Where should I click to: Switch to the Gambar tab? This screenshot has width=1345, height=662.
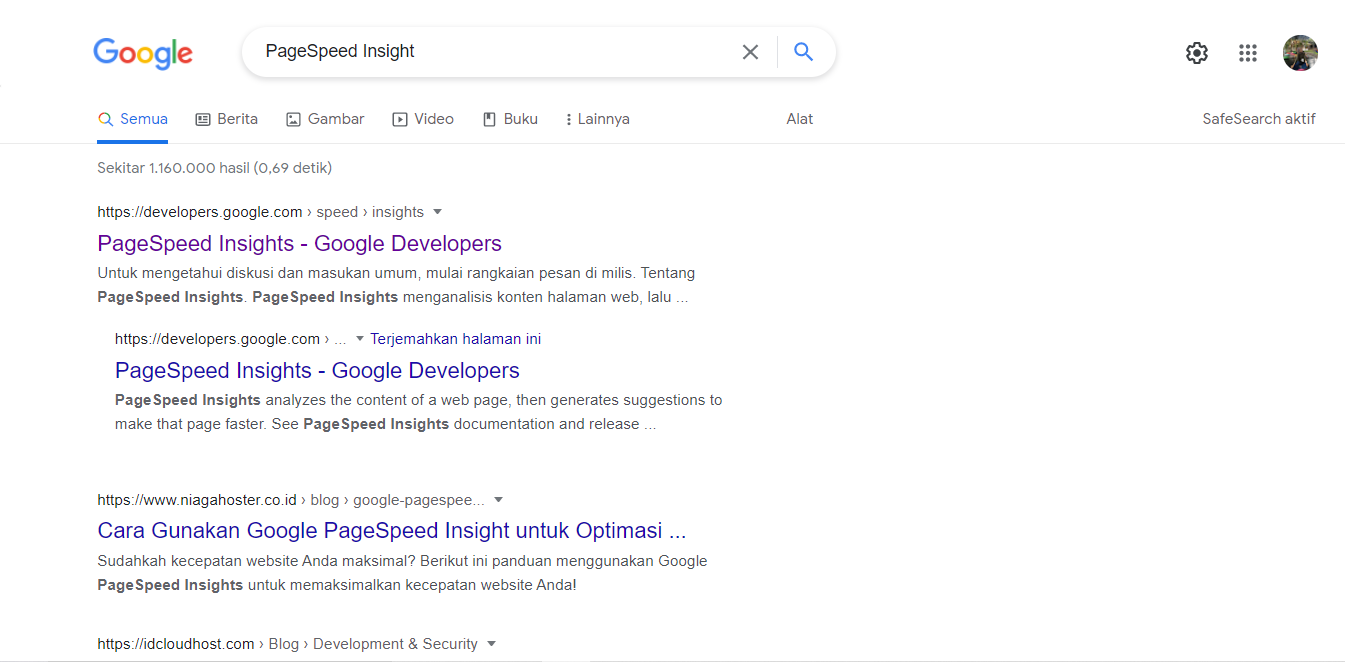(x=325, y=119)
